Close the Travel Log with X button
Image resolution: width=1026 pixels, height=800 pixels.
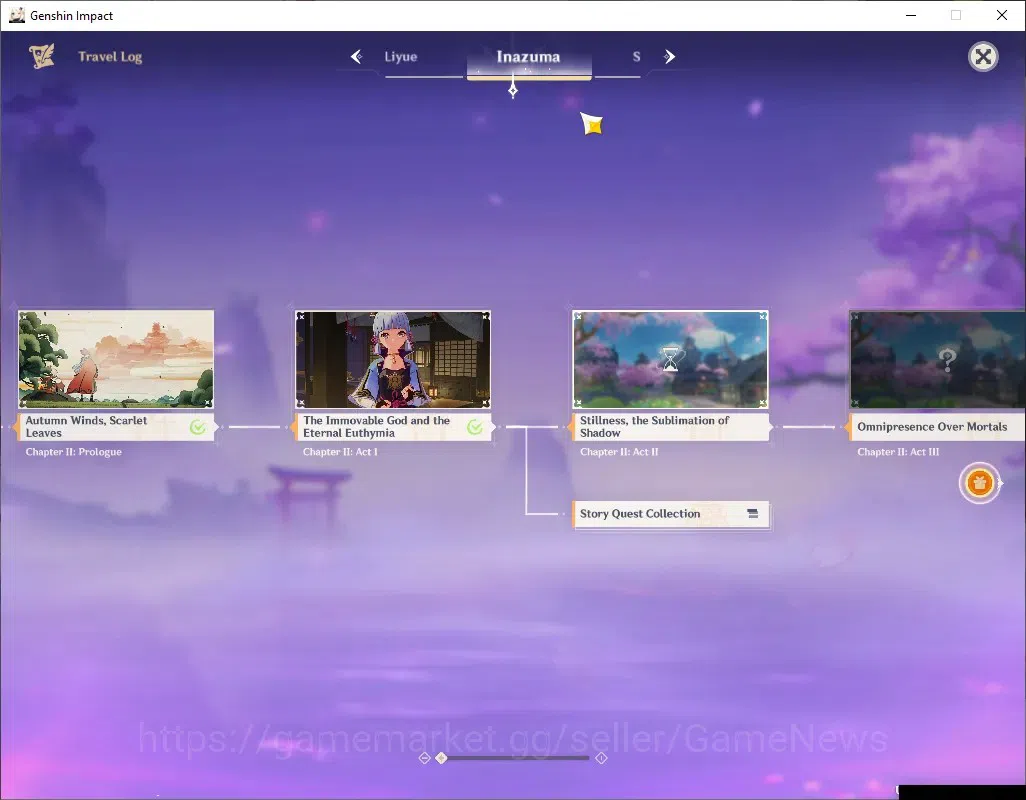pyautogui.click(x=983, y=57)
